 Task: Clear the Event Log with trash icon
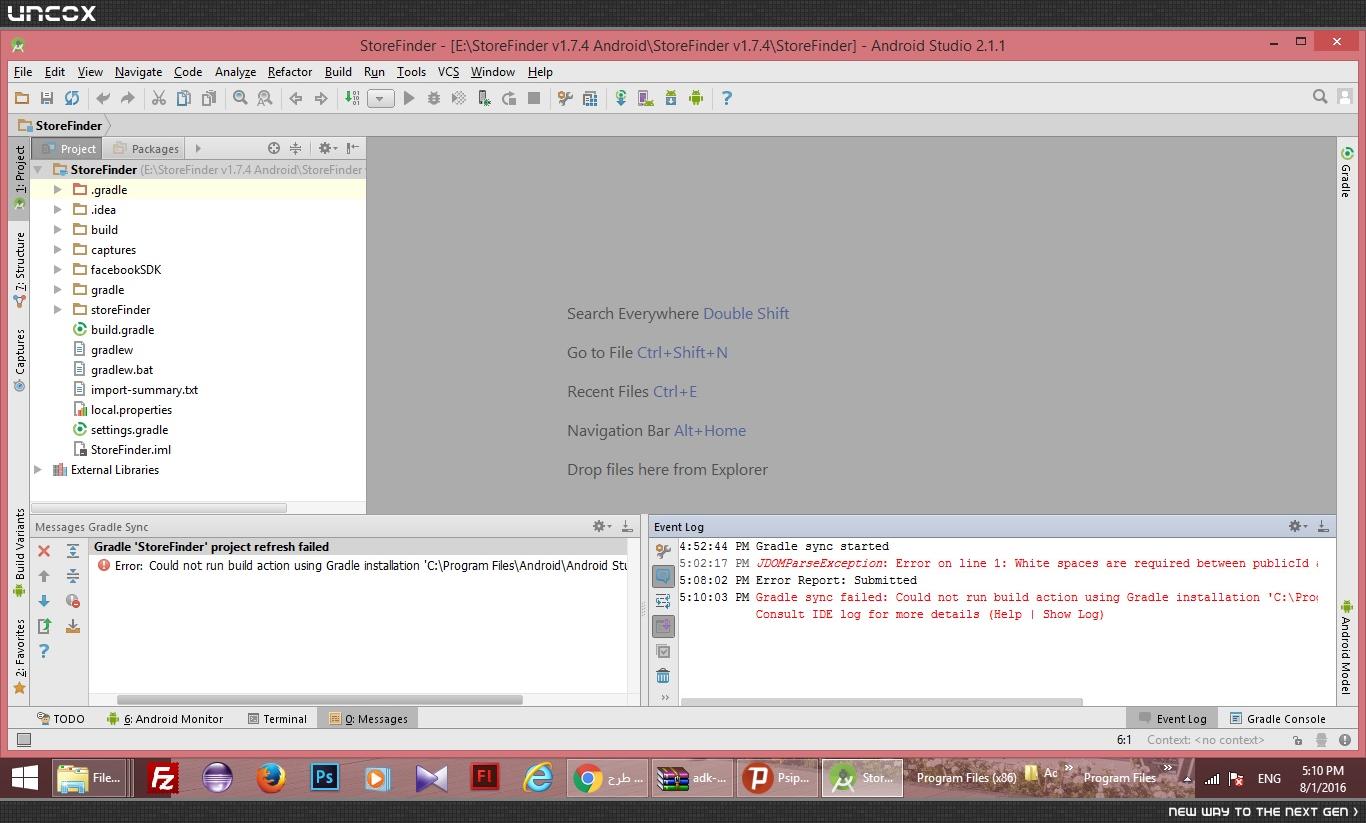(663, 676)
